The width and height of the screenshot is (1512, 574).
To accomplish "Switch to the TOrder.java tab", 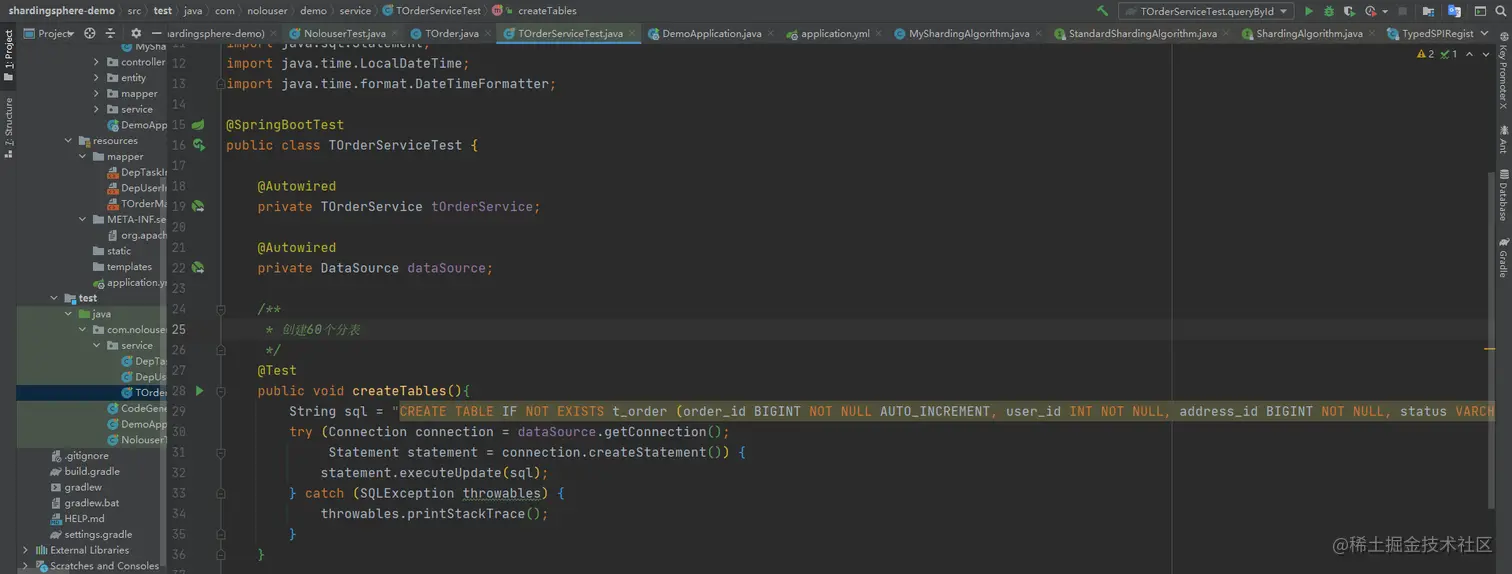I will coord(451,33).
